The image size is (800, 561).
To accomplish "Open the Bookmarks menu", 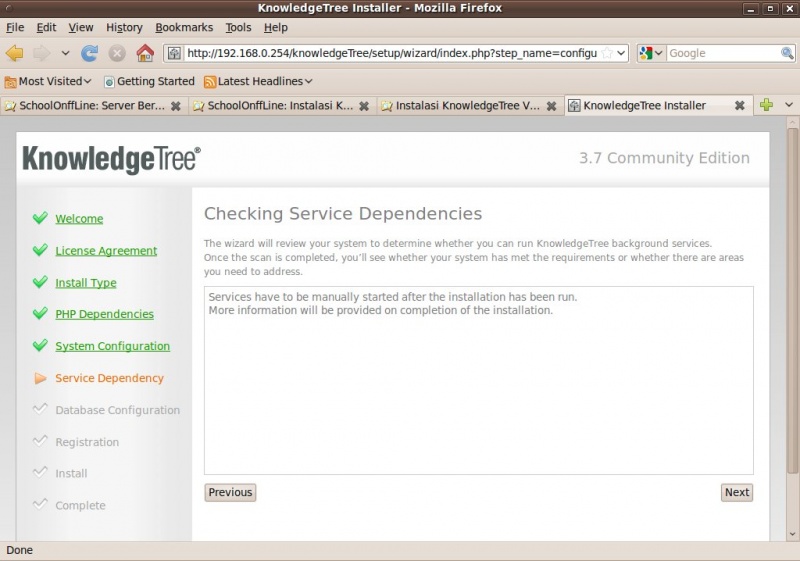I will click(184, 27).
